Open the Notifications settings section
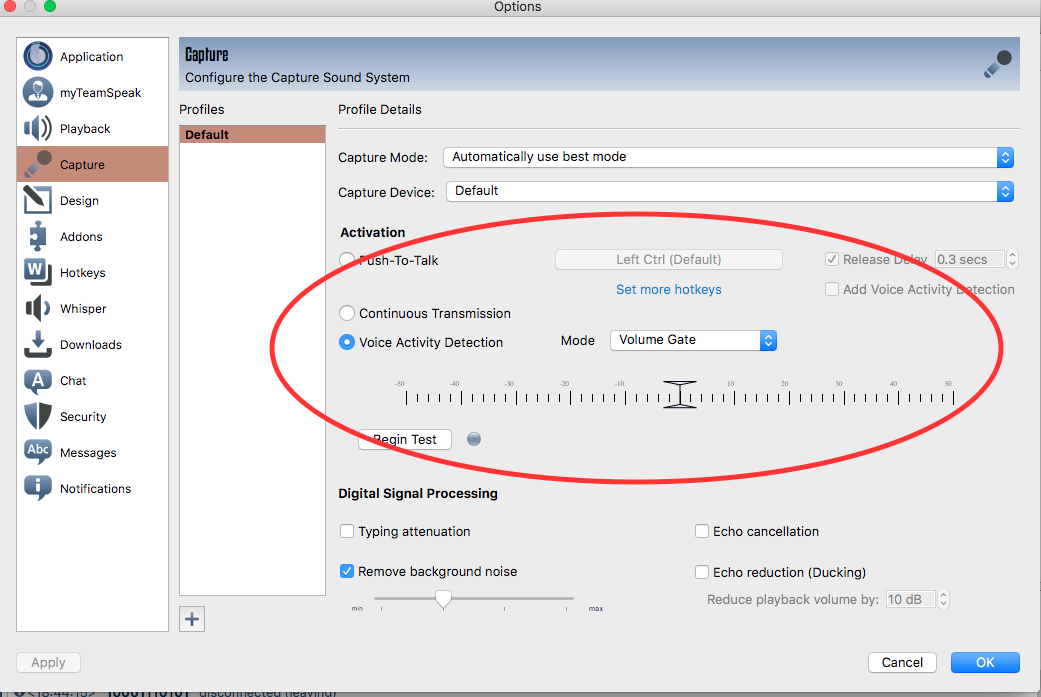 (37, 488)
